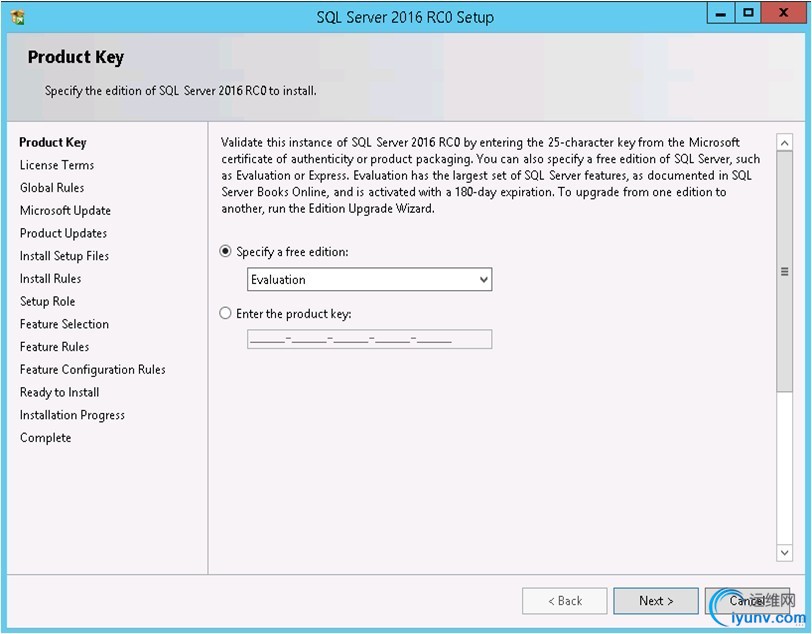Select the 'Specify a free edition' radio button
The width and height of the screenshot is (812, 634).
225,252
